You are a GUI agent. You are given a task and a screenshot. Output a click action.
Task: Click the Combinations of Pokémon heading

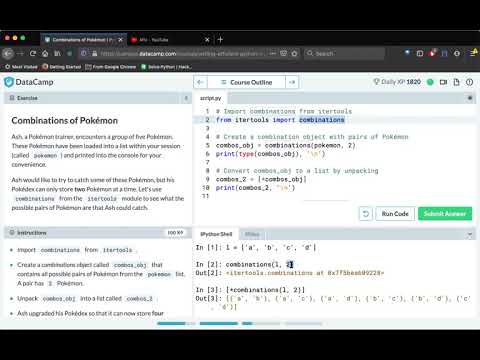tap(65, 120)
